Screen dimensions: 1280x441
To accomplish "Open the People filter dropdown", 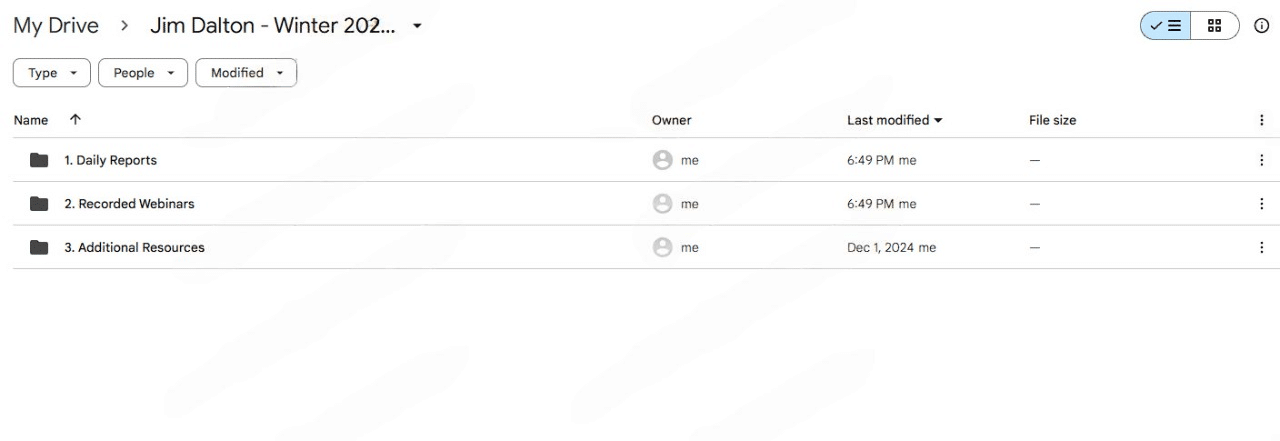I will (x=143, y=73).
